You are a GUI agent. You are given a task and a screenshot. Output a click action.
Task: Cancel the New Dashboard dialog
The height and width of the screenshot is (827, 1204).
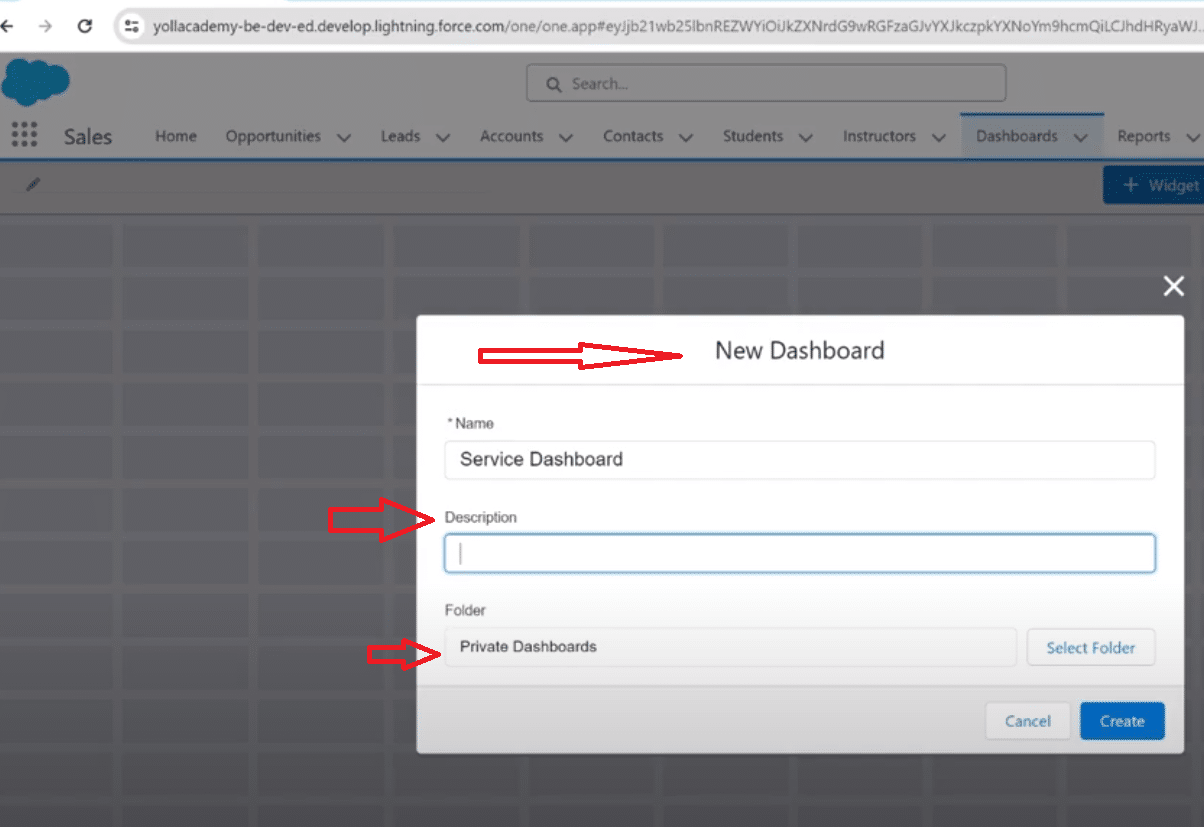(x=1028, y=721)
